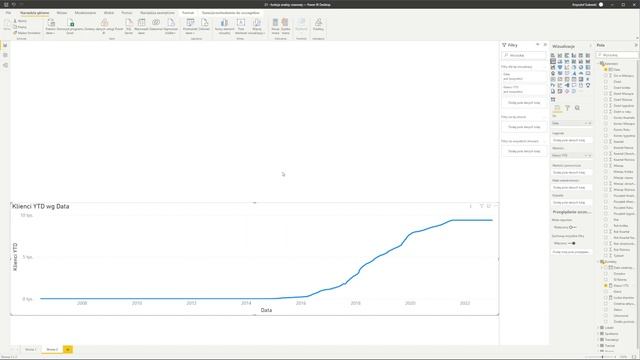640x360 pixels.
Task: Switch to the Pomoc ribbon tab
Action: pos(127,13)
